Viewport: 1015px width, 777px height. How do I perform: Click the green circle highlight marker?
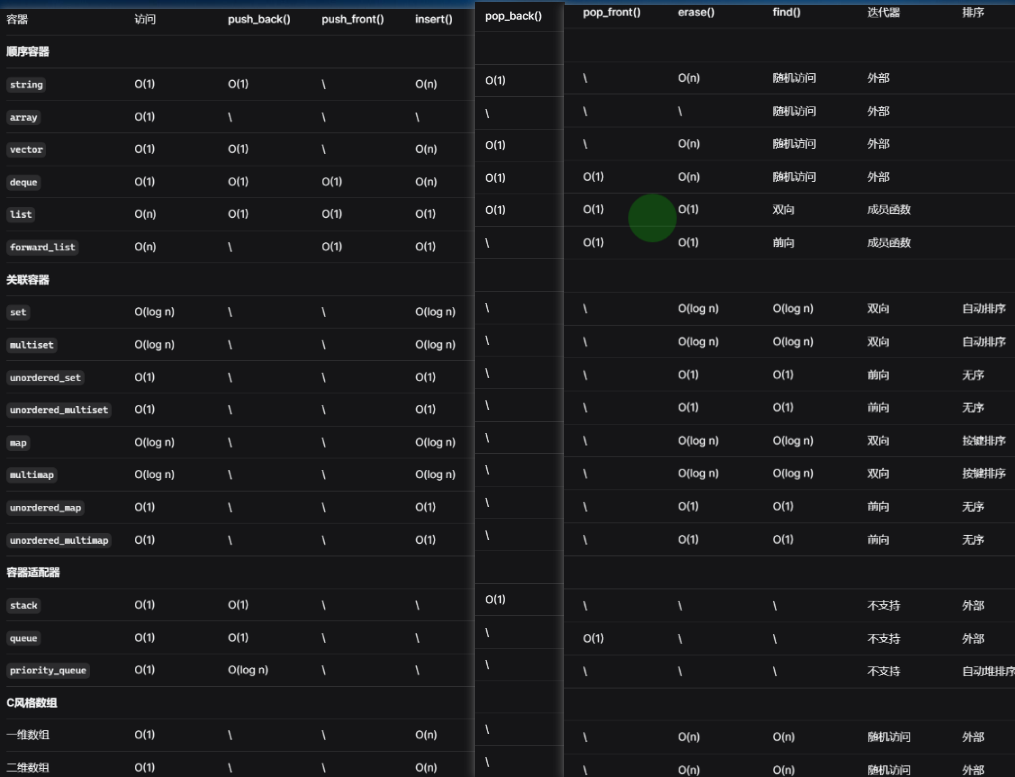click(x=652, y=218)
